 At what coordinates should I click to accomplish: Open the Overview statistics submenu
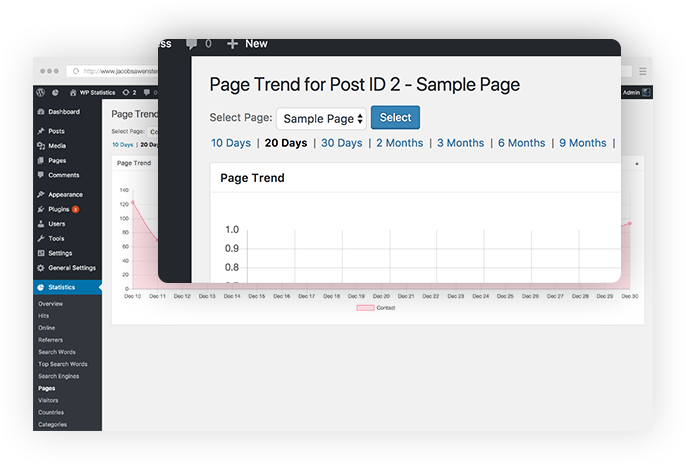coord(50,304)
